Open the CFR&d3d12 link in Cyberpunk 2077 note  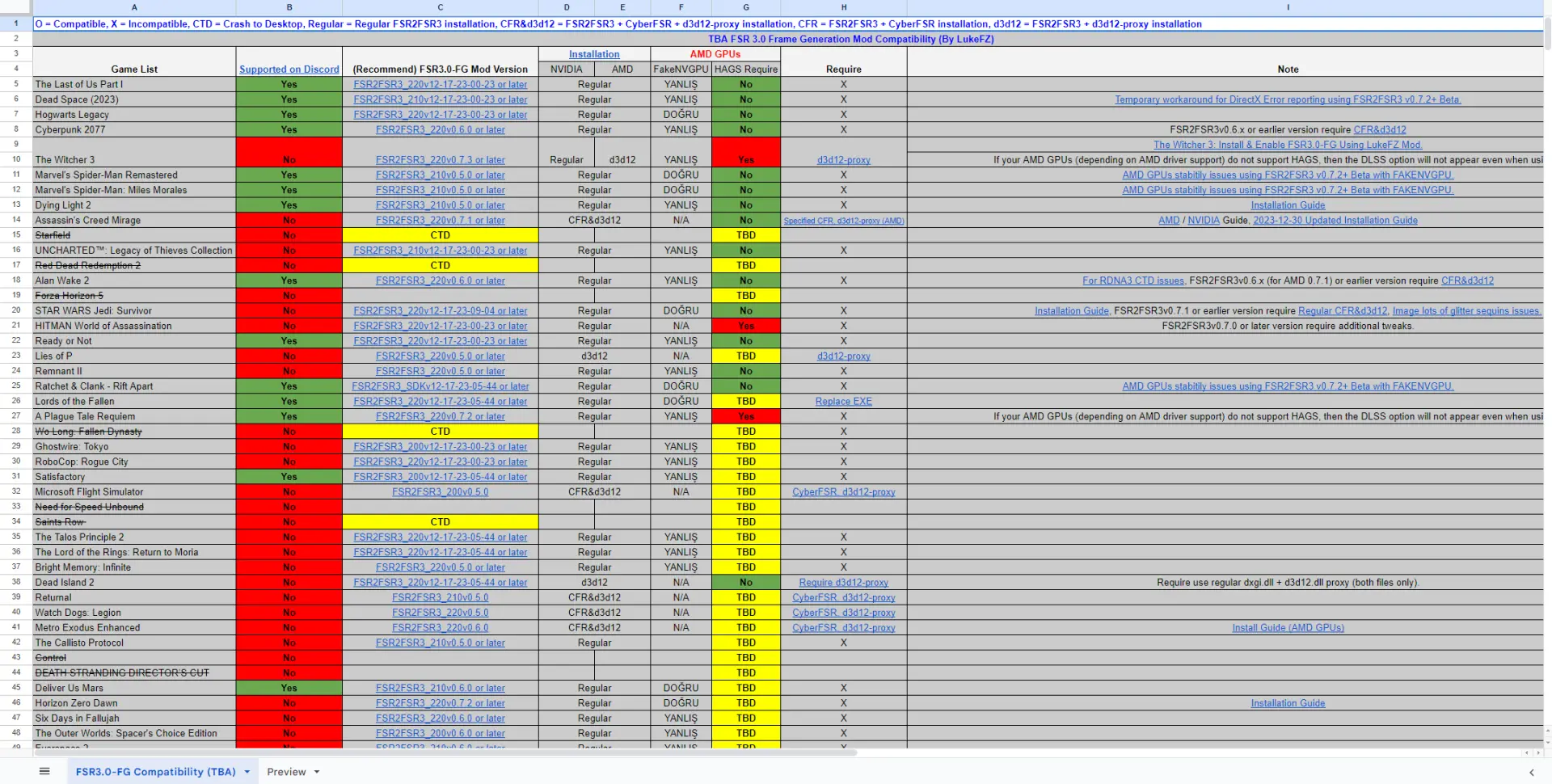[1380, 129]
